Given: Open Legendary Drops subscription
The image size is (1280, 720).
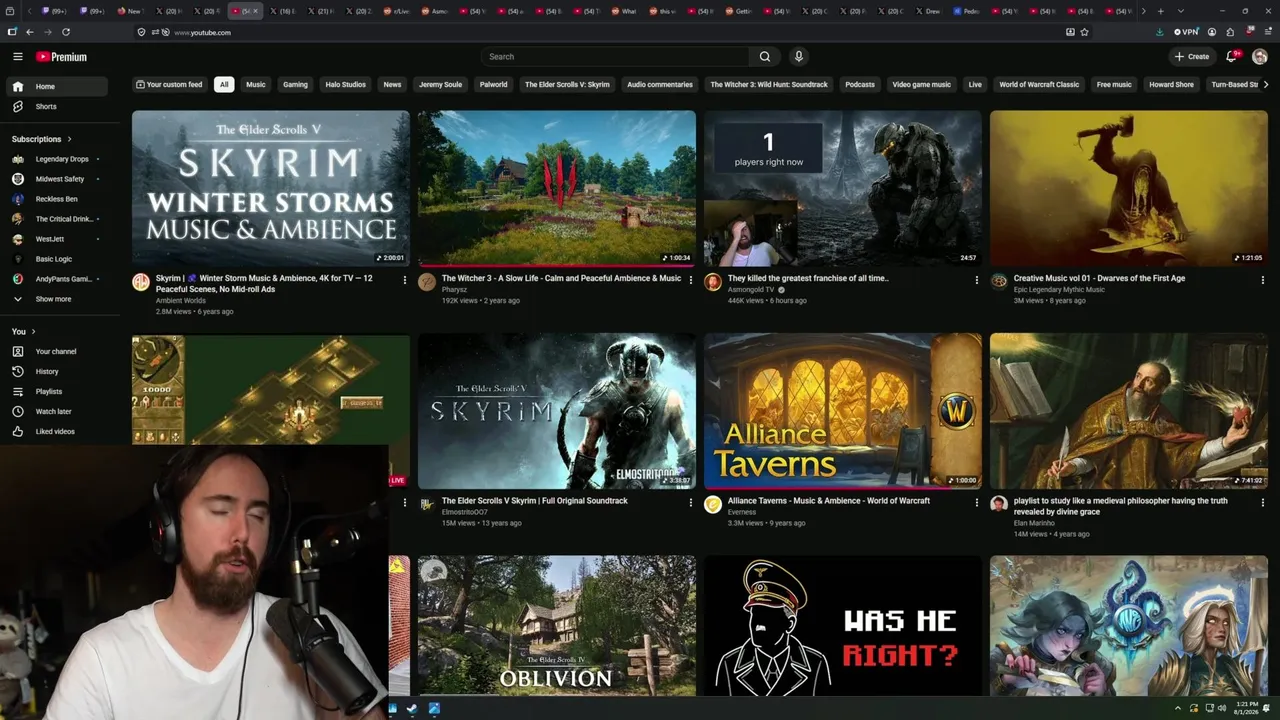Looking at the screenshot, I should 58,159.
